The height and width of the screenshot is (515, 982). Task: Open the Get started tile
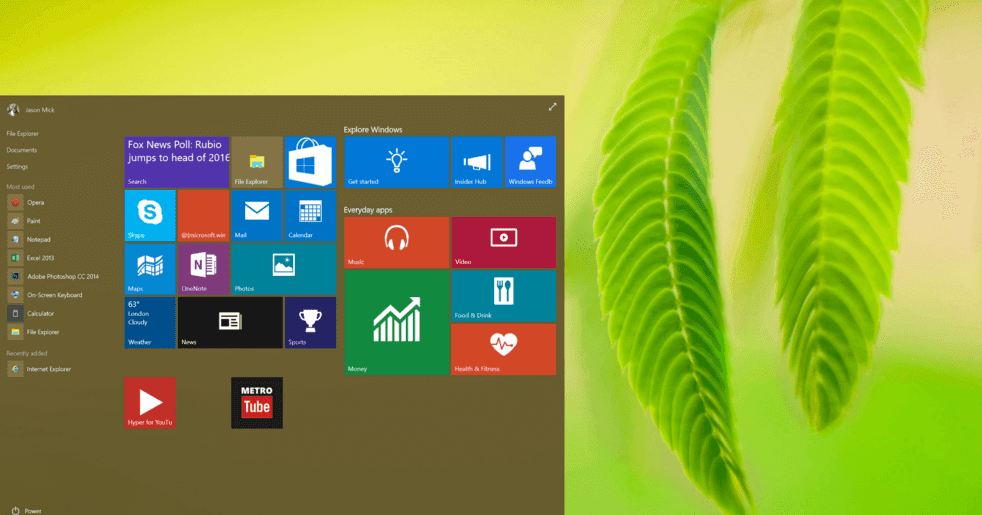point(396,162)
